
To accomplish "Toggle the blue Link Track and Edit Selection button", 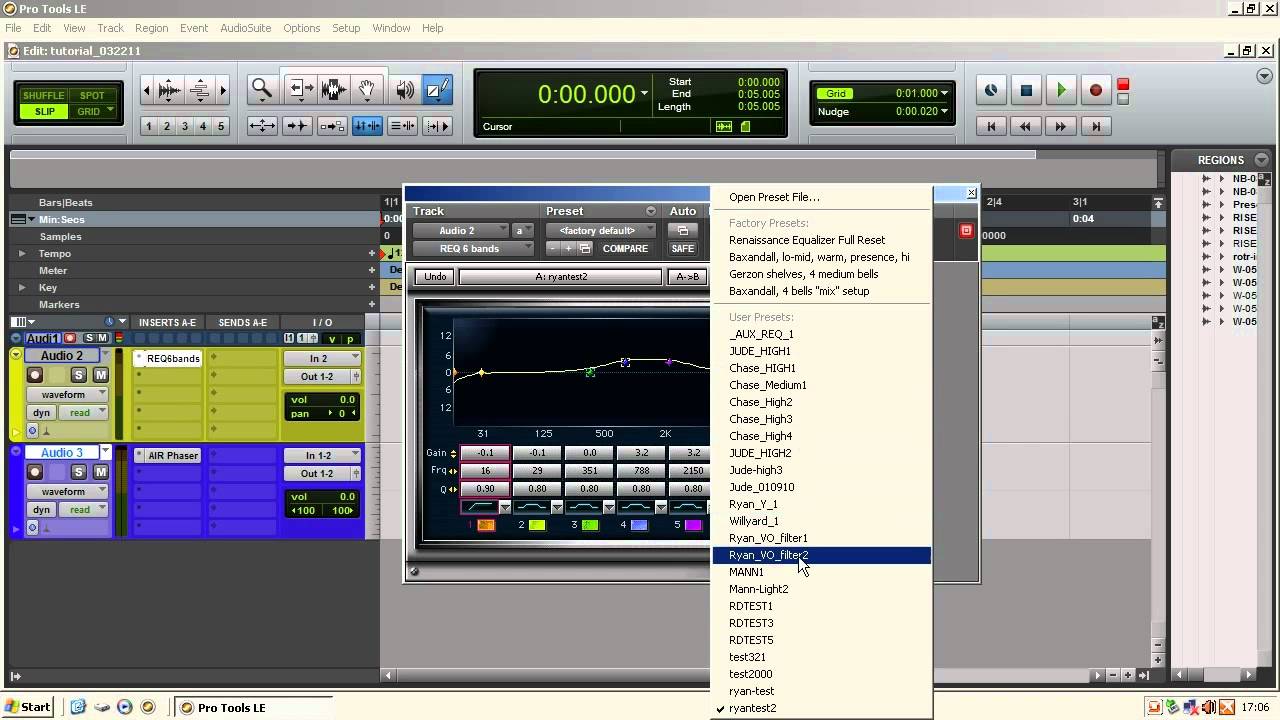I will [367, 126].
